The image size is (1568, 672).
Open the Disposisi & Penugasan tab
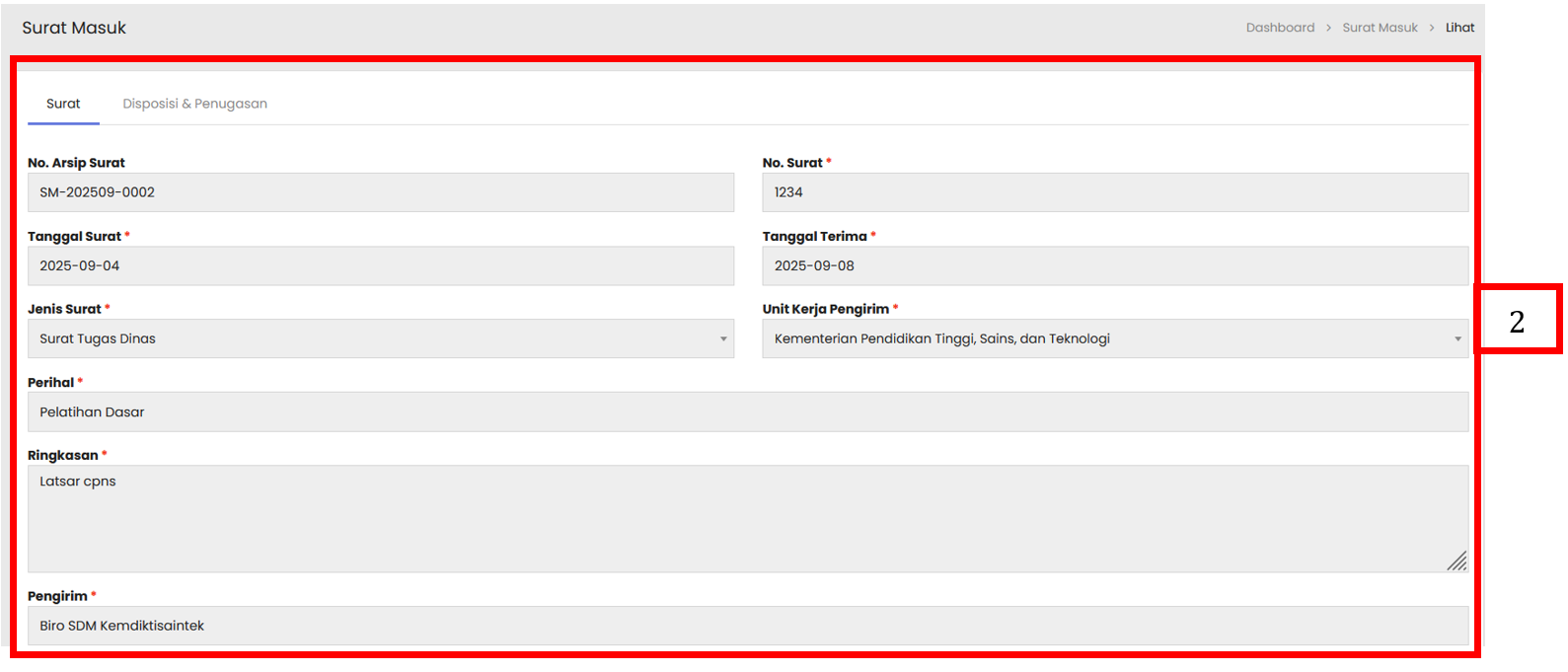(x=194, y=104)
